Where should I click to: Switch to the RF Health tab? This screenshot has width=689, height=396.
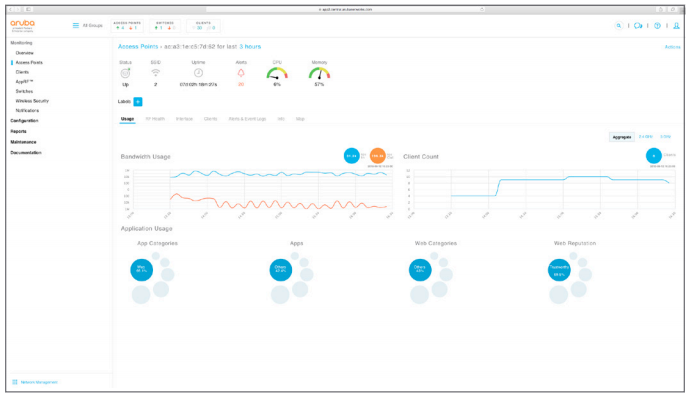pyautogui.click(x=155, y=119)
